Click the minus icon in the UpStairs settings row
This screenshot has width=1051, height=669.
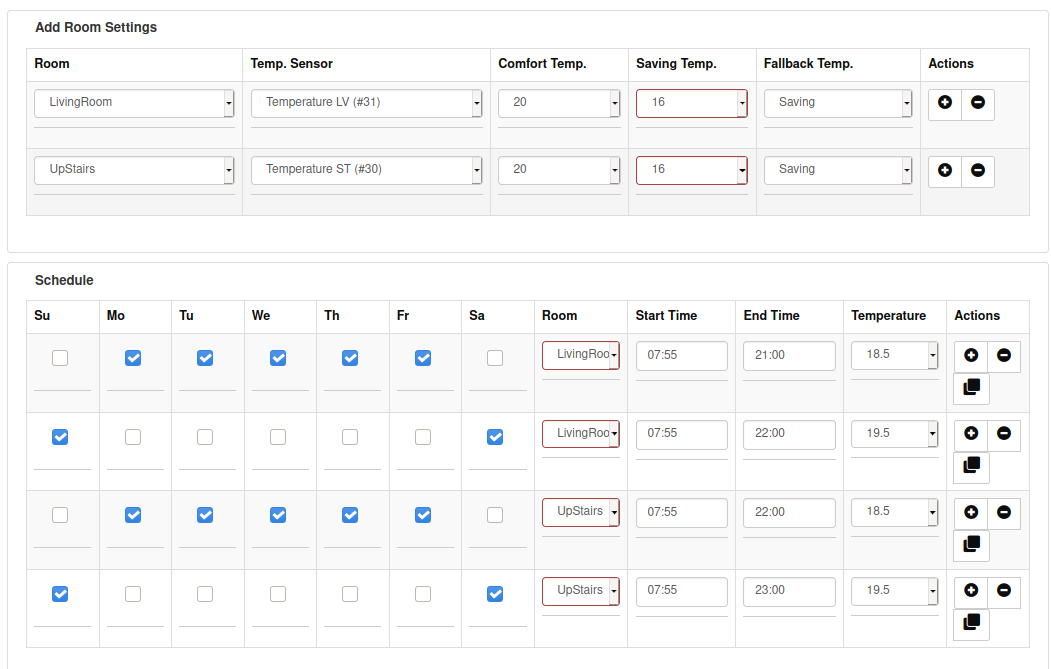click(978, 171)
